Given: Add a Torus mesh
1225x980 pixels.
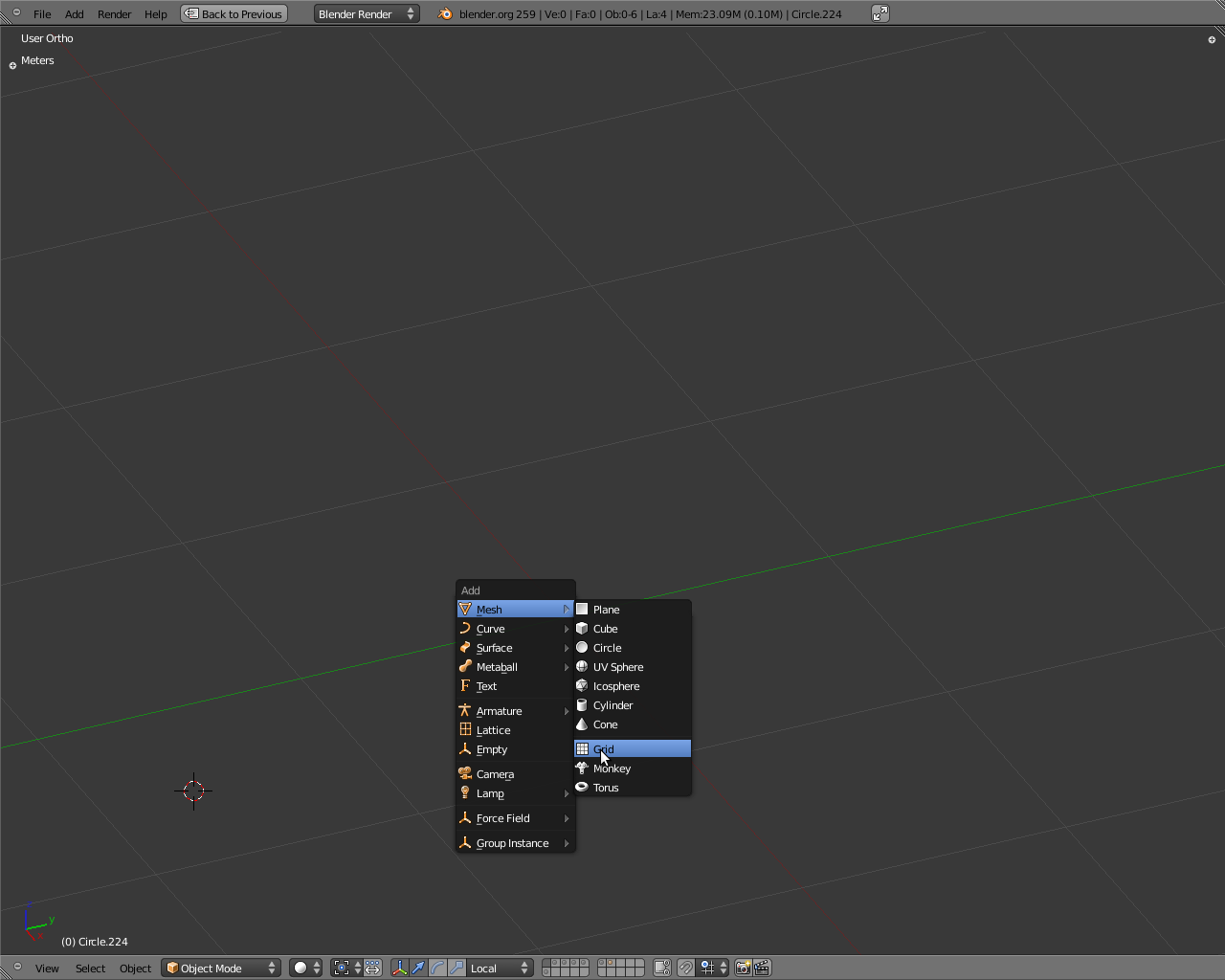Looking at the screenshot, I should [x=632, y=788].
